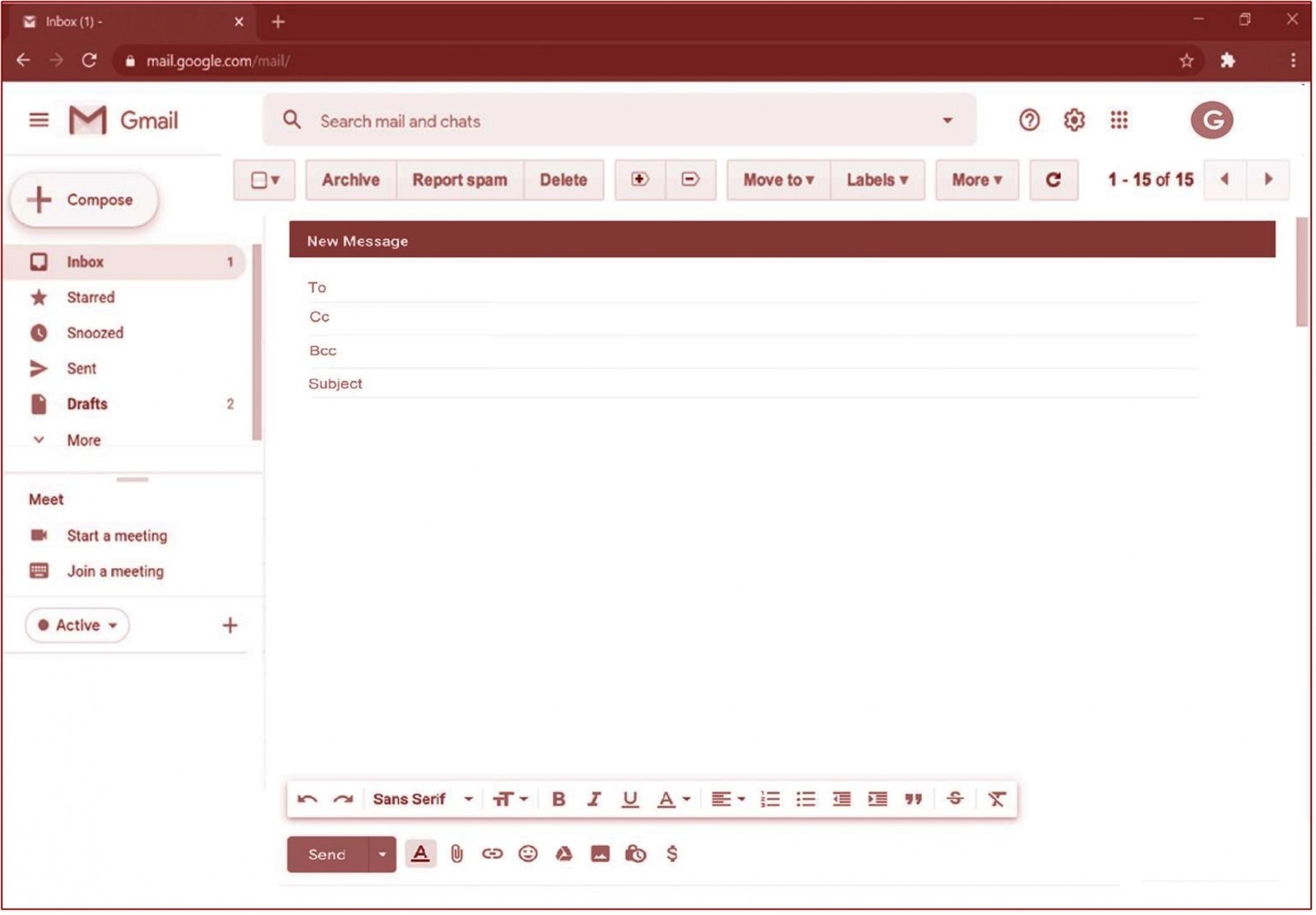Viewport: 1316px width, 915px height.
Task: Open the Labels dropdown
Action: click(x=878, y=180)
